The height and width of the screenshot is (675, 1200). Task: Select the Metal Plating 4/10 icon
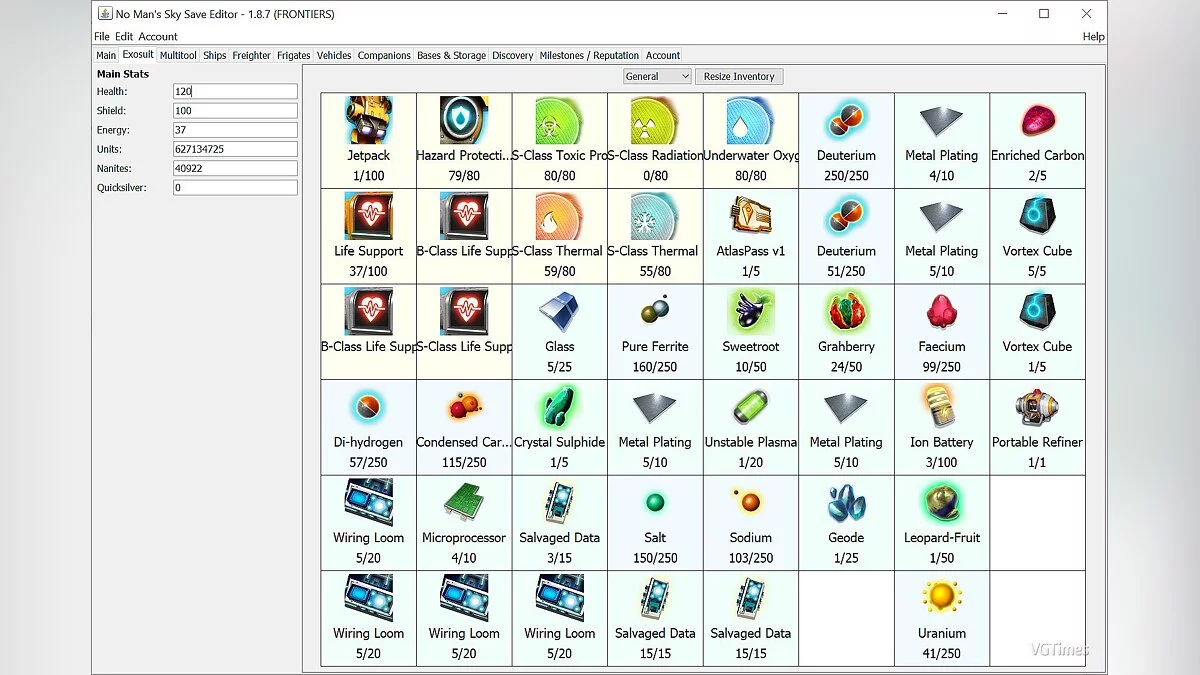(942, 121)
